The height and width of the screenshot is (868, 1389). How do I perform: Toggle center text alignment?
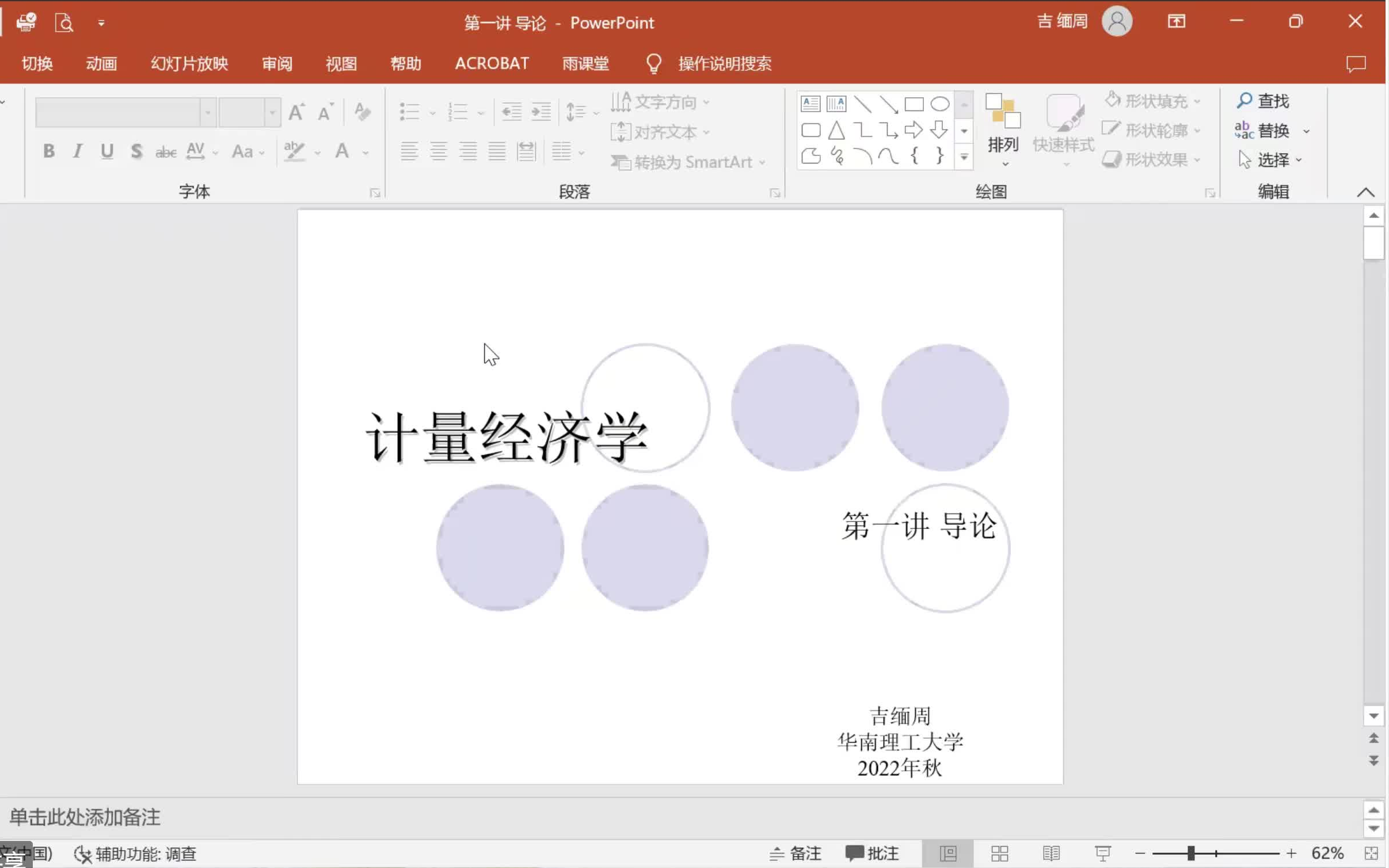pyautogui.click(x=439, y=151)
